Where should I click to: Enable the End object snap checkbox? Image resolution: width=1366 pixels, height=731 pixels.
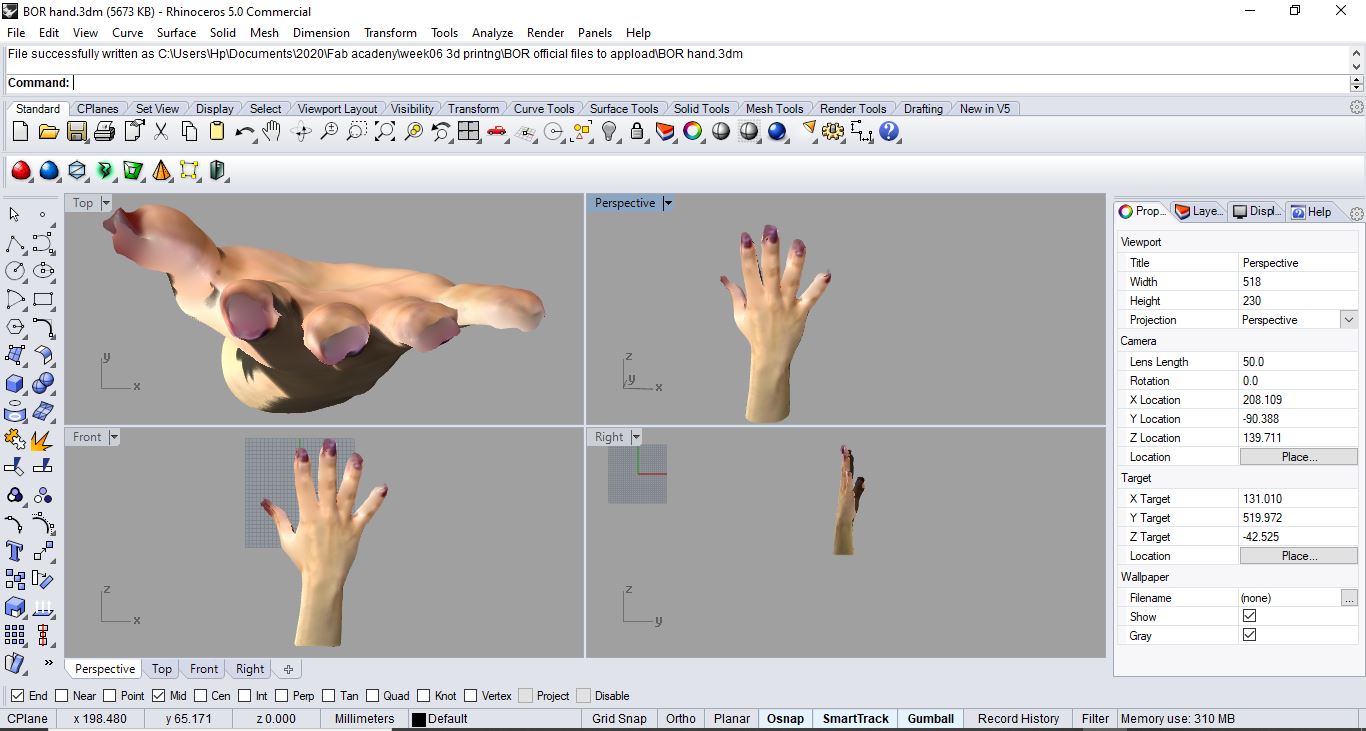(17, 695)
